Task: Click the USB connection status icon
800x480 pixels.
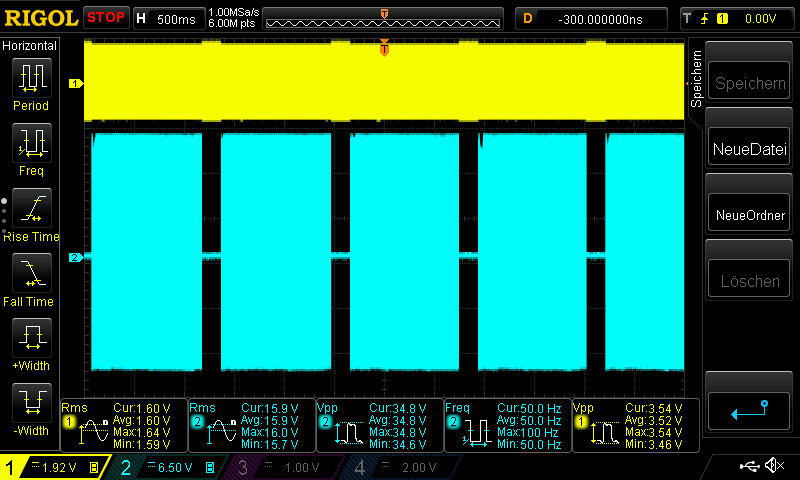Action: pos(749,466)
